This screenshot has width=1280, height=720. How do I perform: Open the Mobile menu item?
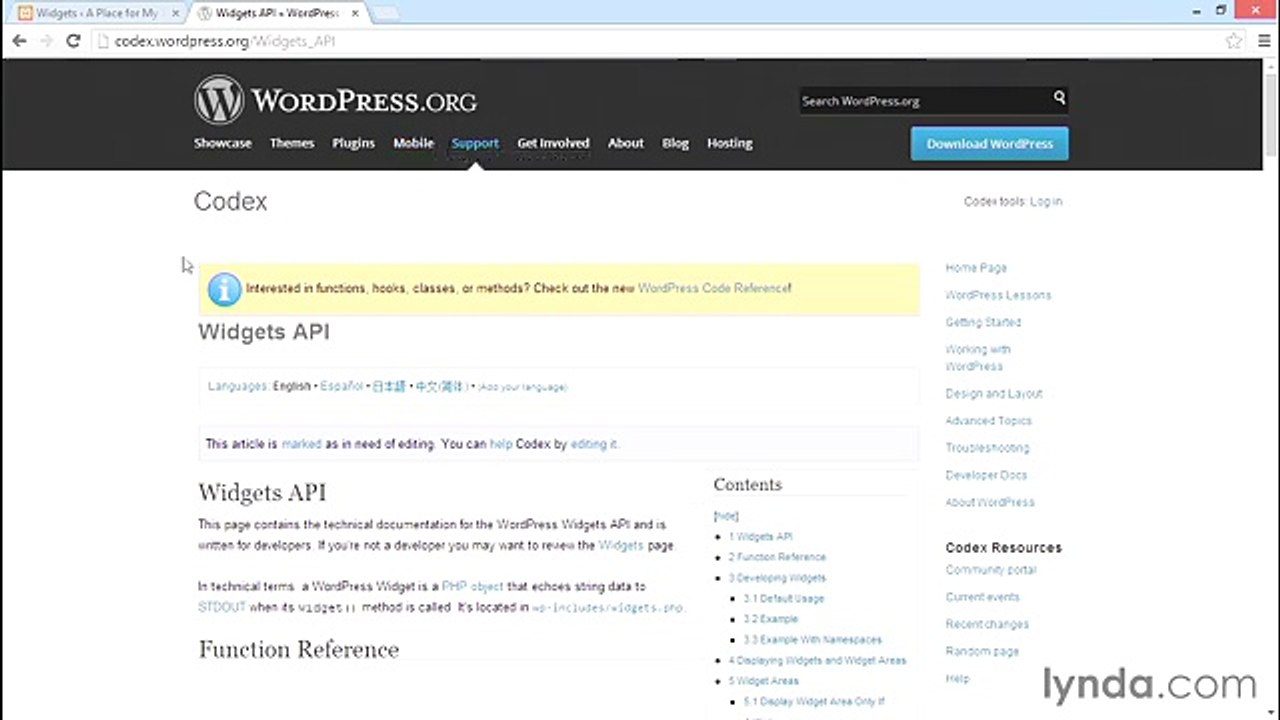click(413, 143)
